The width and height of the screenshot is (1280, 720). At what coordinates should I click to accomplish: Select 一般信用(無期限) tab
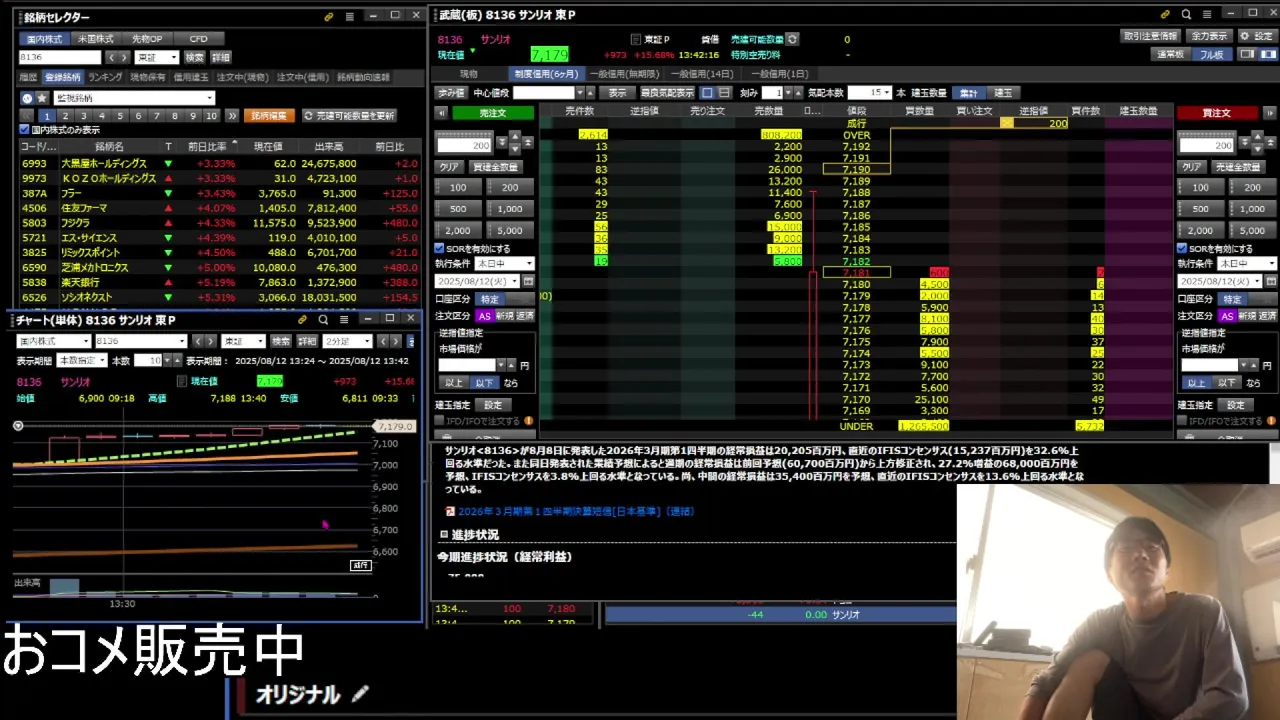[624, 74]
